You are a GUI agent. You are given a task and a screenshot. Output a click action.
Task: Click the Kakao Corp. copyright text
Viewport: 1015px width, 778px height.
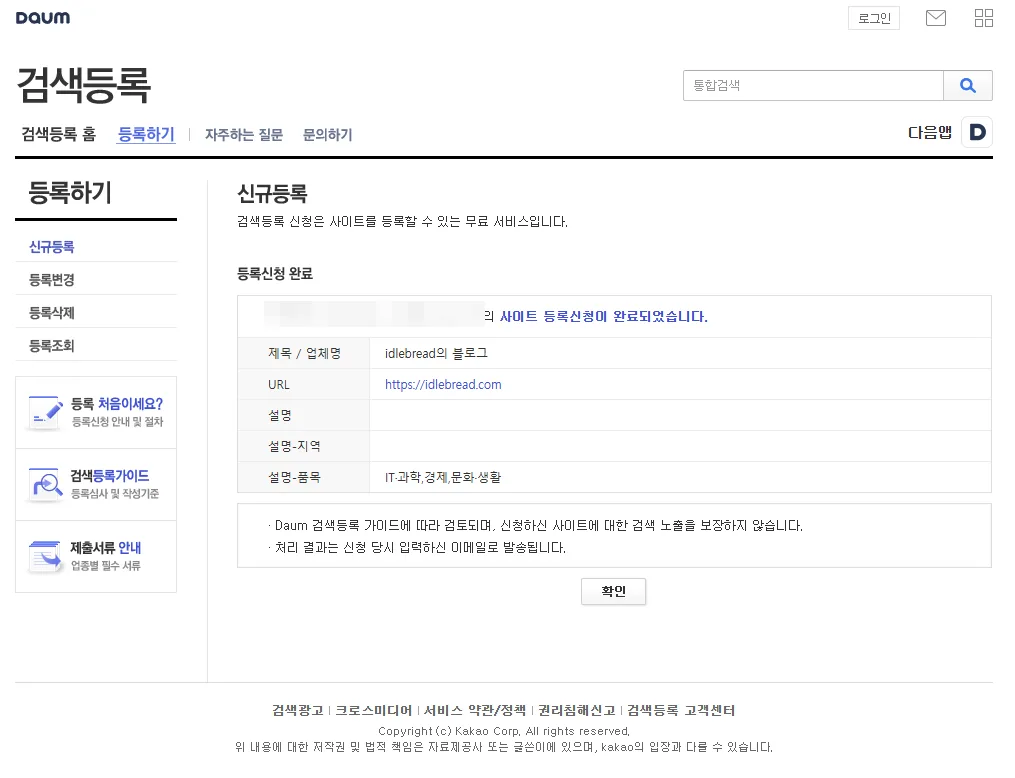pos(504,731)
